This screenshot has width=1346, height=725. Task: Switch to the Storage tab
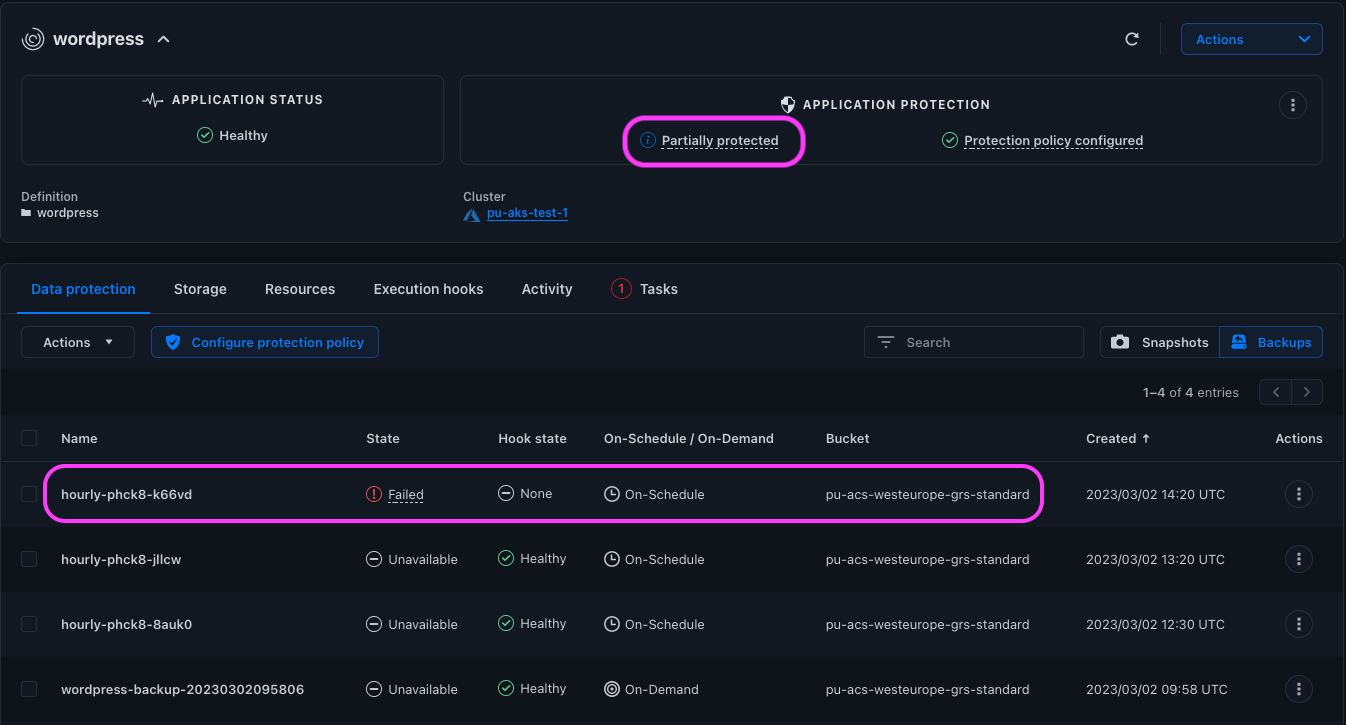click(x=200, y=289)
